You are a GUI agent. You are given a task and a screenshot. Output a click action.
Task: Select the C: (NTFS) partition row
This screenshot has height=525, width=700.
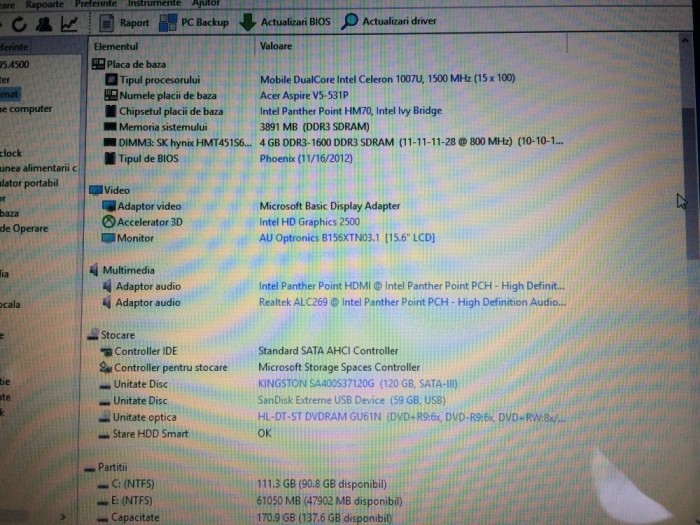(x=242, y=484)
